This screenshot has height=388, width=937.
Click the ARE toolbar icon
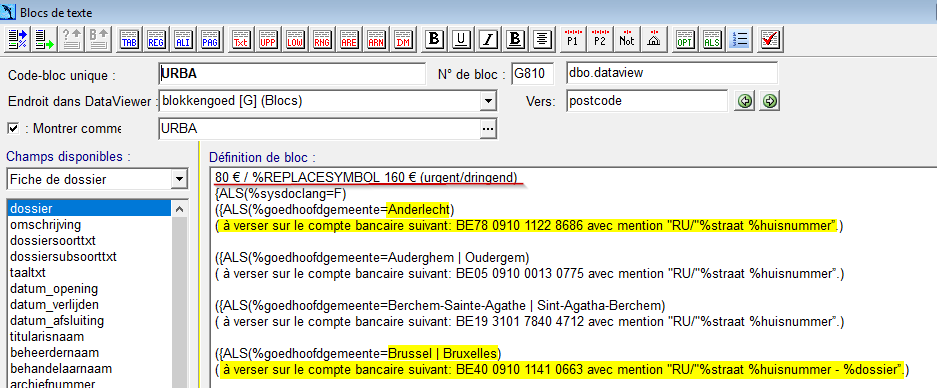348,39
